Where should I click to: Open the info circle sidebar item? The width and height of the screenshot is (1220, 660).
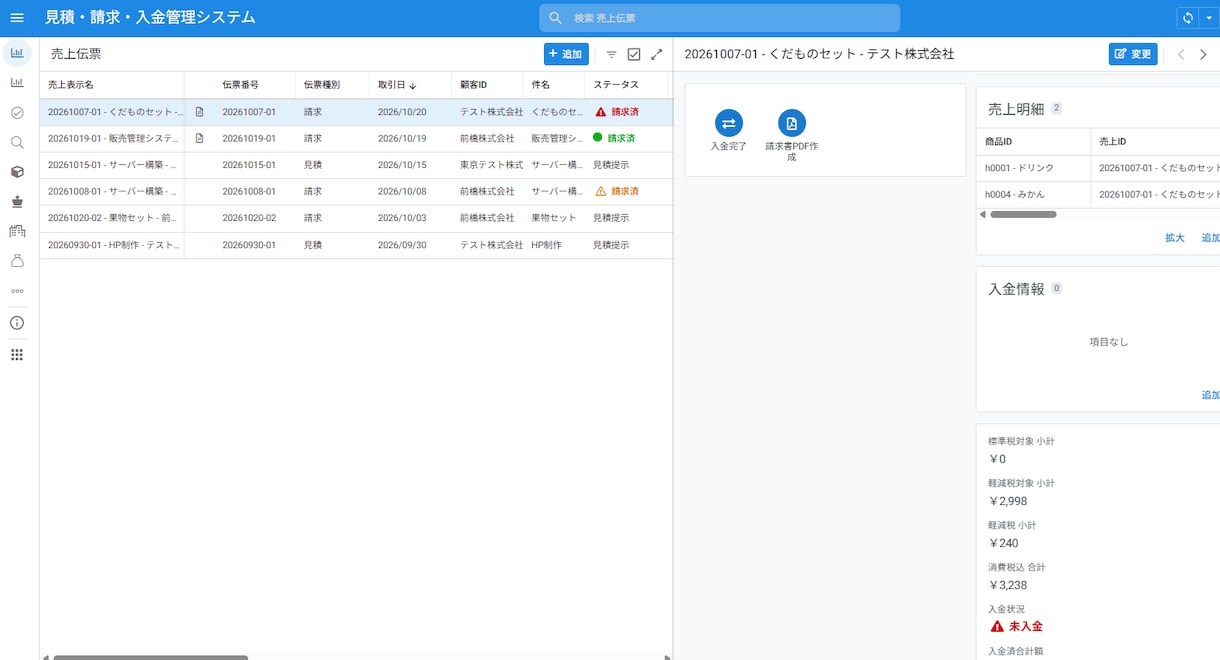pos(17,323)
